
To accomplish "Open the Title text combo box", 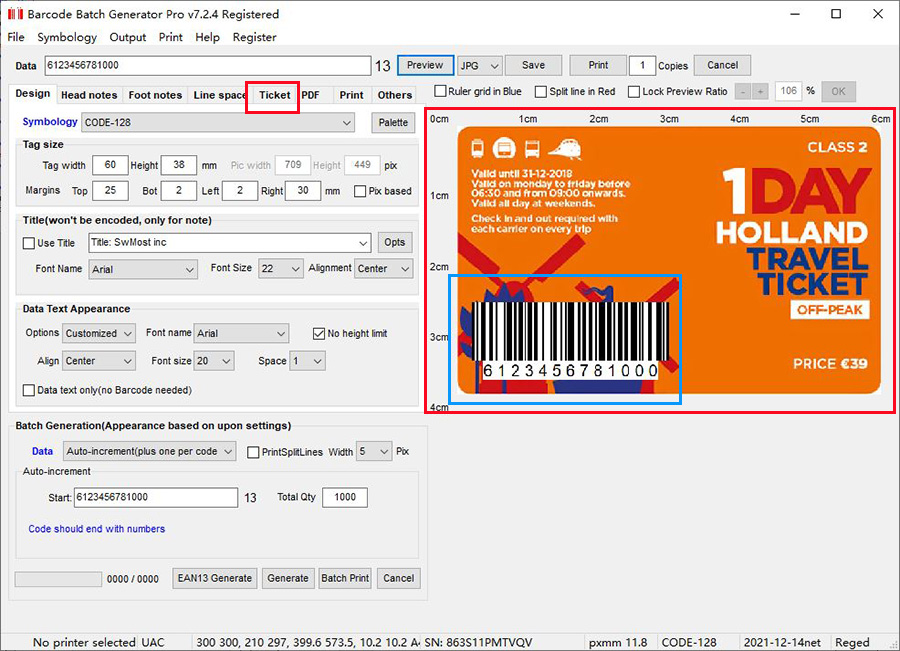I will [230, 243].
